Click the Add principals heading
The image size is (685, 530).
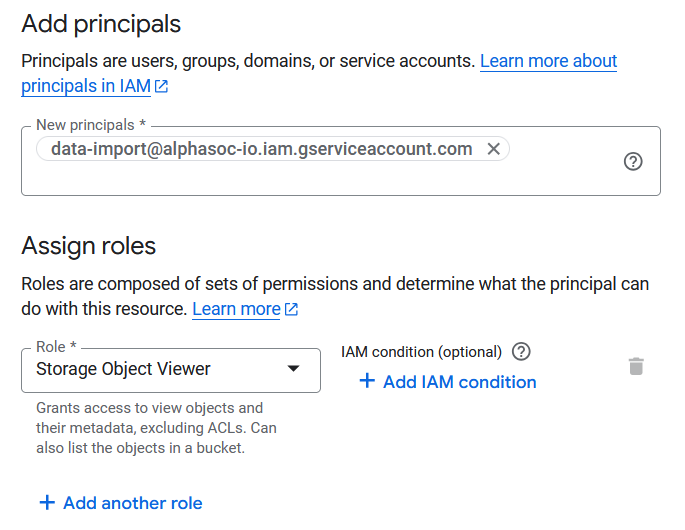[101, 24]
